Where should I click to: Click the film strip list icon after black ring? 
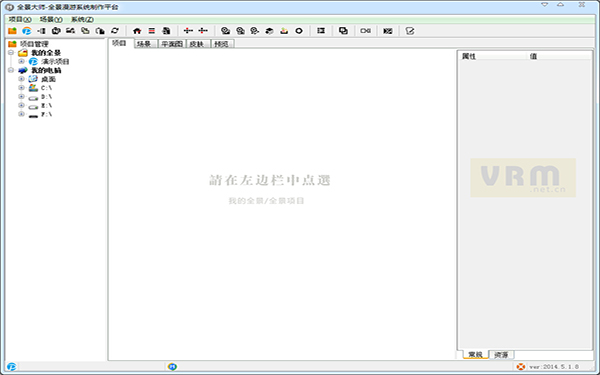tap(321, 31)
